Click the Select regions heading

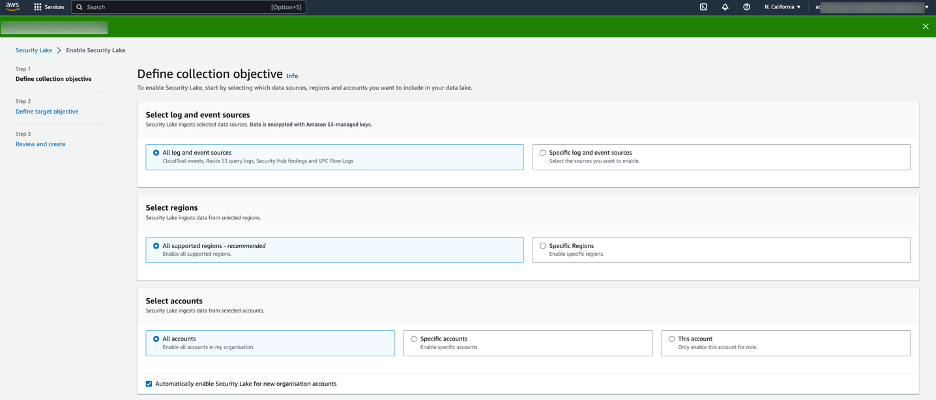(172, 208)
